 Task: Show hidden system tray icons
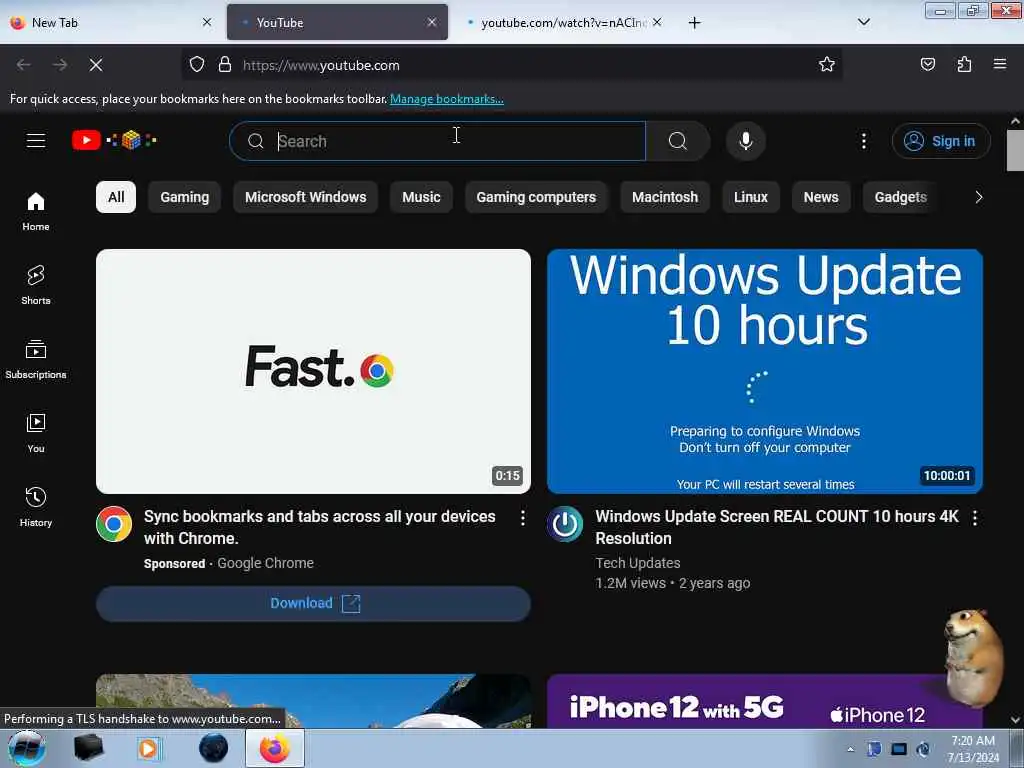click(x=850, y=749)
